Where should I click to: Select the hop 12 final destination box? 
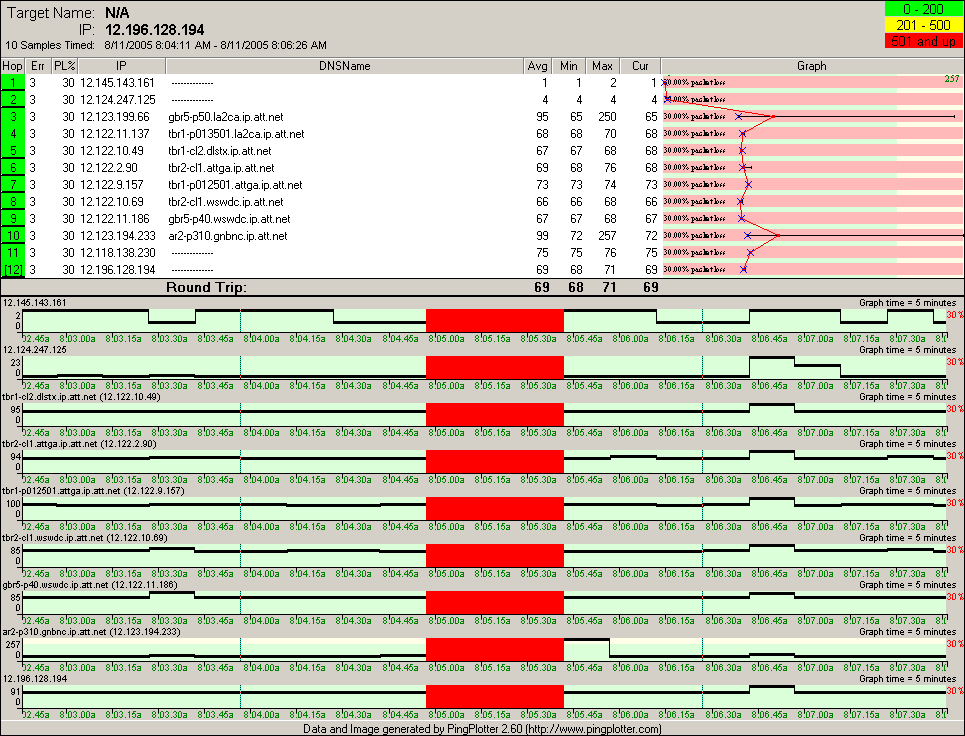coord(13,270)
